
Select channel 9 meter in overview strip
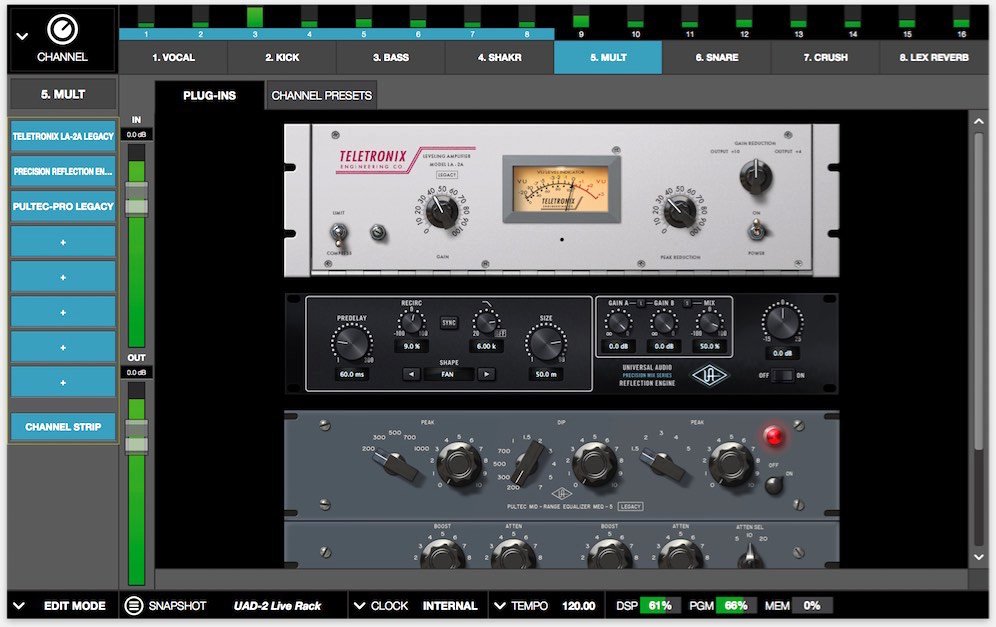point(581,17)
